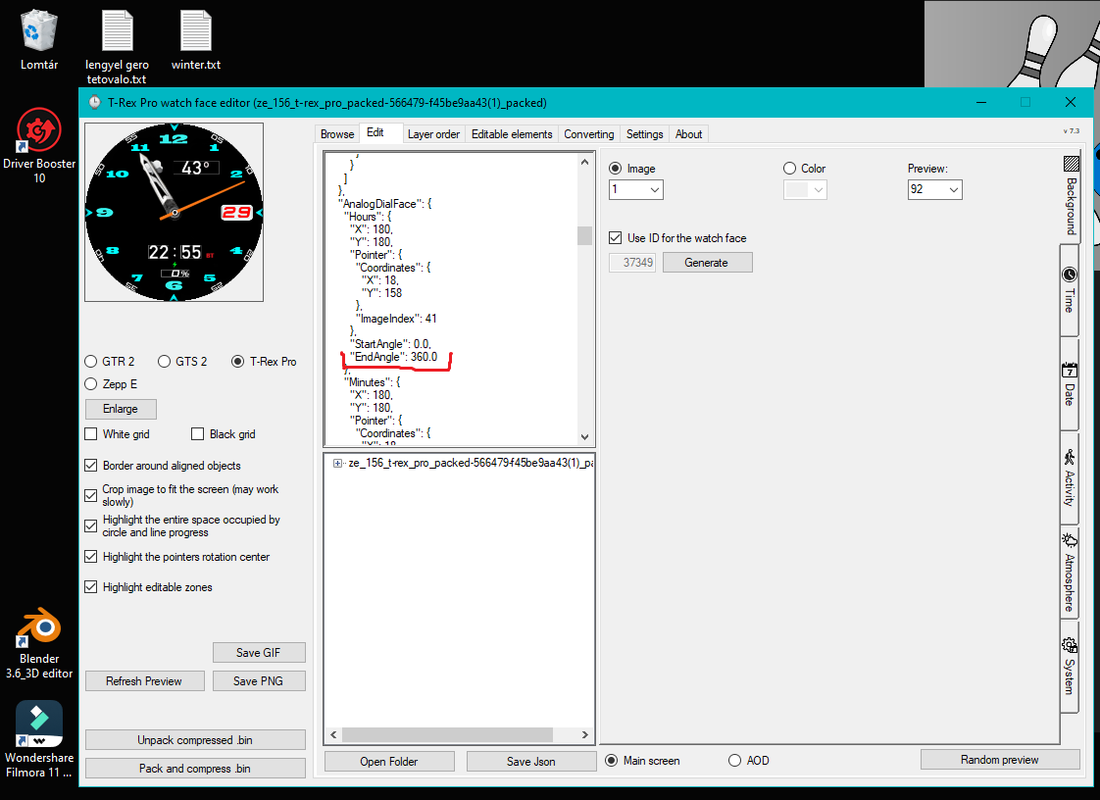The image size is (1100, 800).
Task: Click the Save PNG button
Action: pos(259,681)
